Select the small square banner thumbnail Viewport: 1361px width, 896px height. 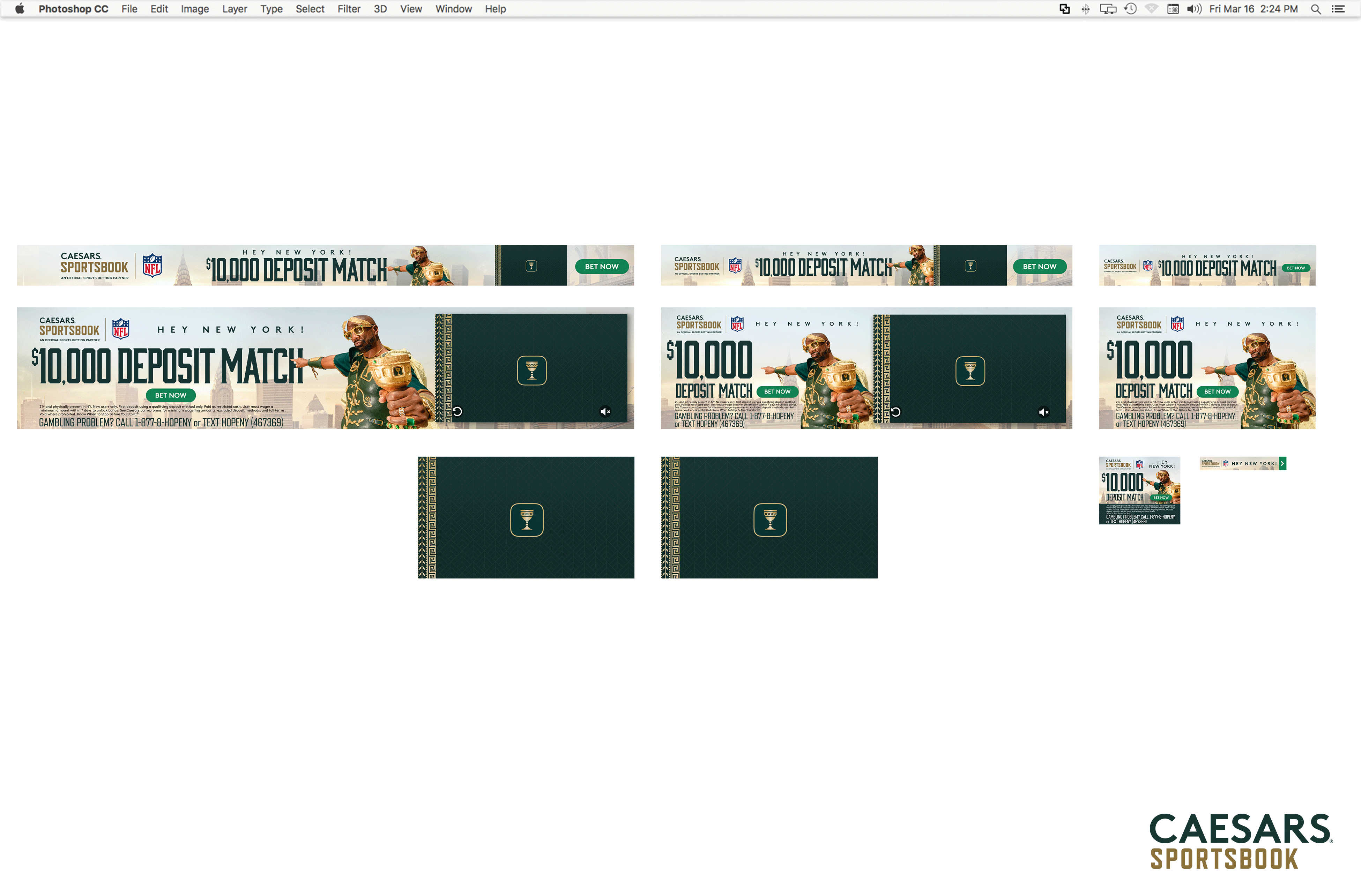(1140, 491)
